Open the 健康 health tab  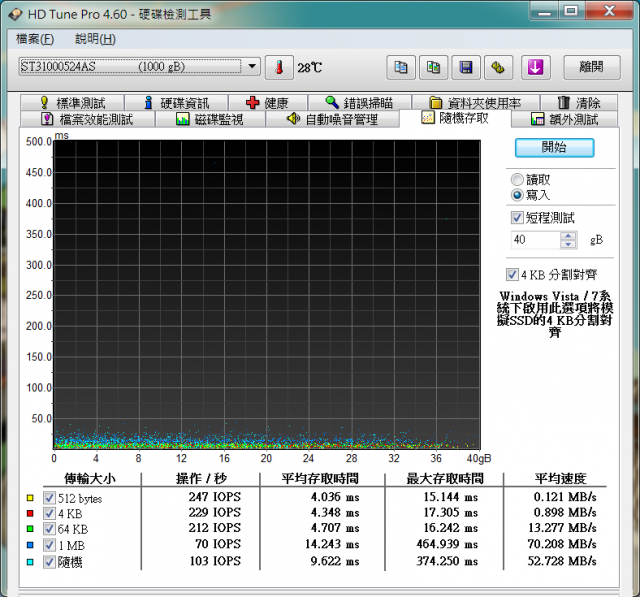point(268,102)
